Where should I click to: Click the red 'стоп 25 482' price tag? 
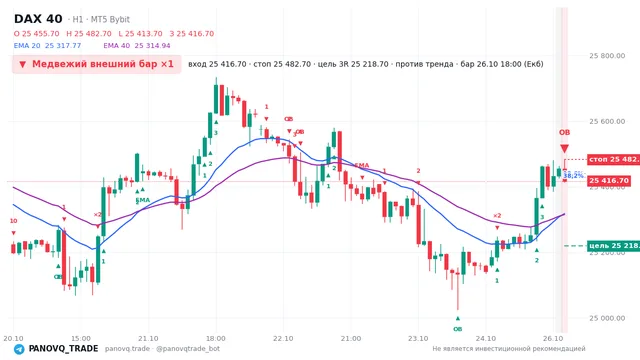pos(613,160)
